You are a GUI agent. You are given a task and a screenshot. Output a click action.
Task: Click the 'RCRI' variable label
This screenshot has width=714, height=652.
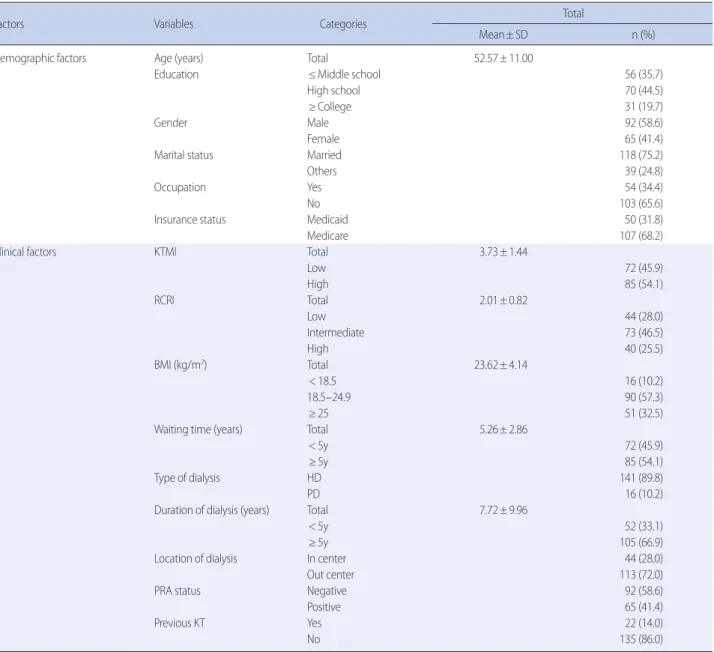164,301
